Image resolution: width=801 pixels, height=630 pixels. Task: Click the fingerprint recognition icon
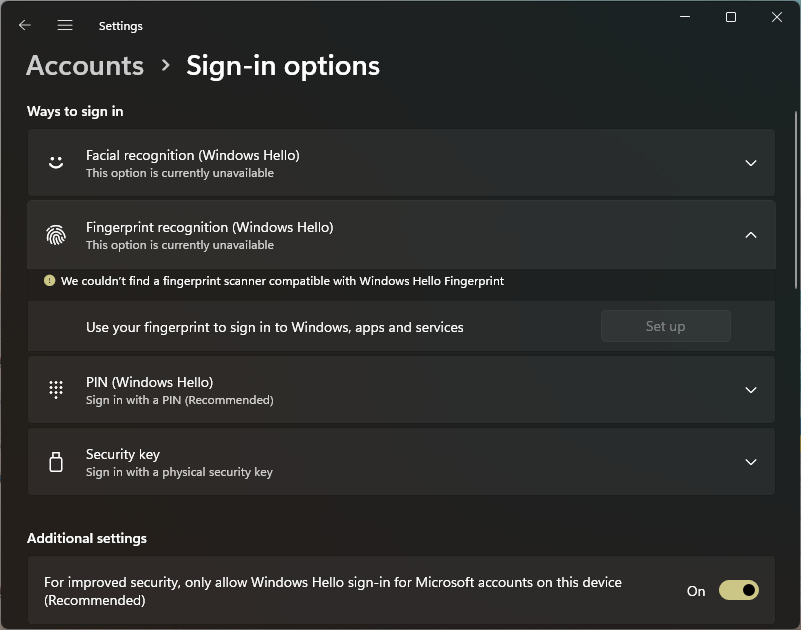[56, 235]
